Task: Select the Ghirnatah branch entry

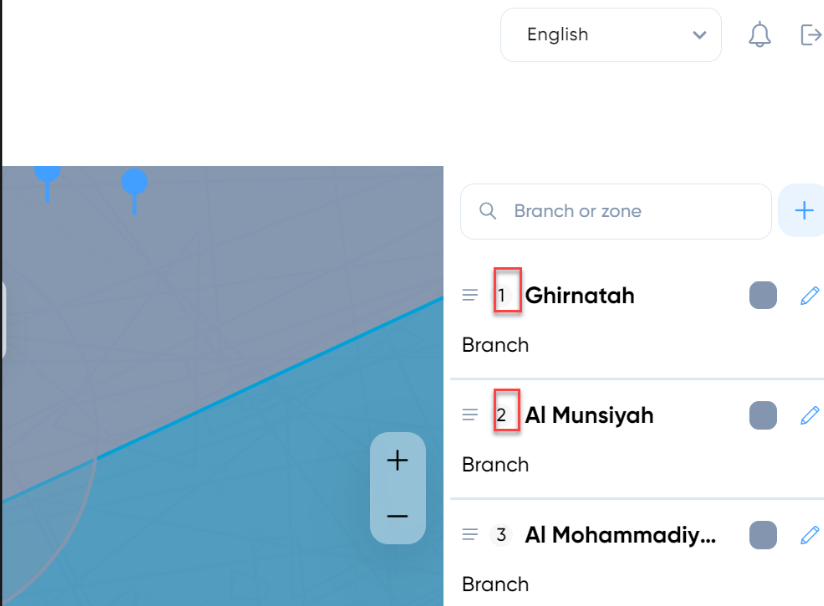Action: pos(580,295)
